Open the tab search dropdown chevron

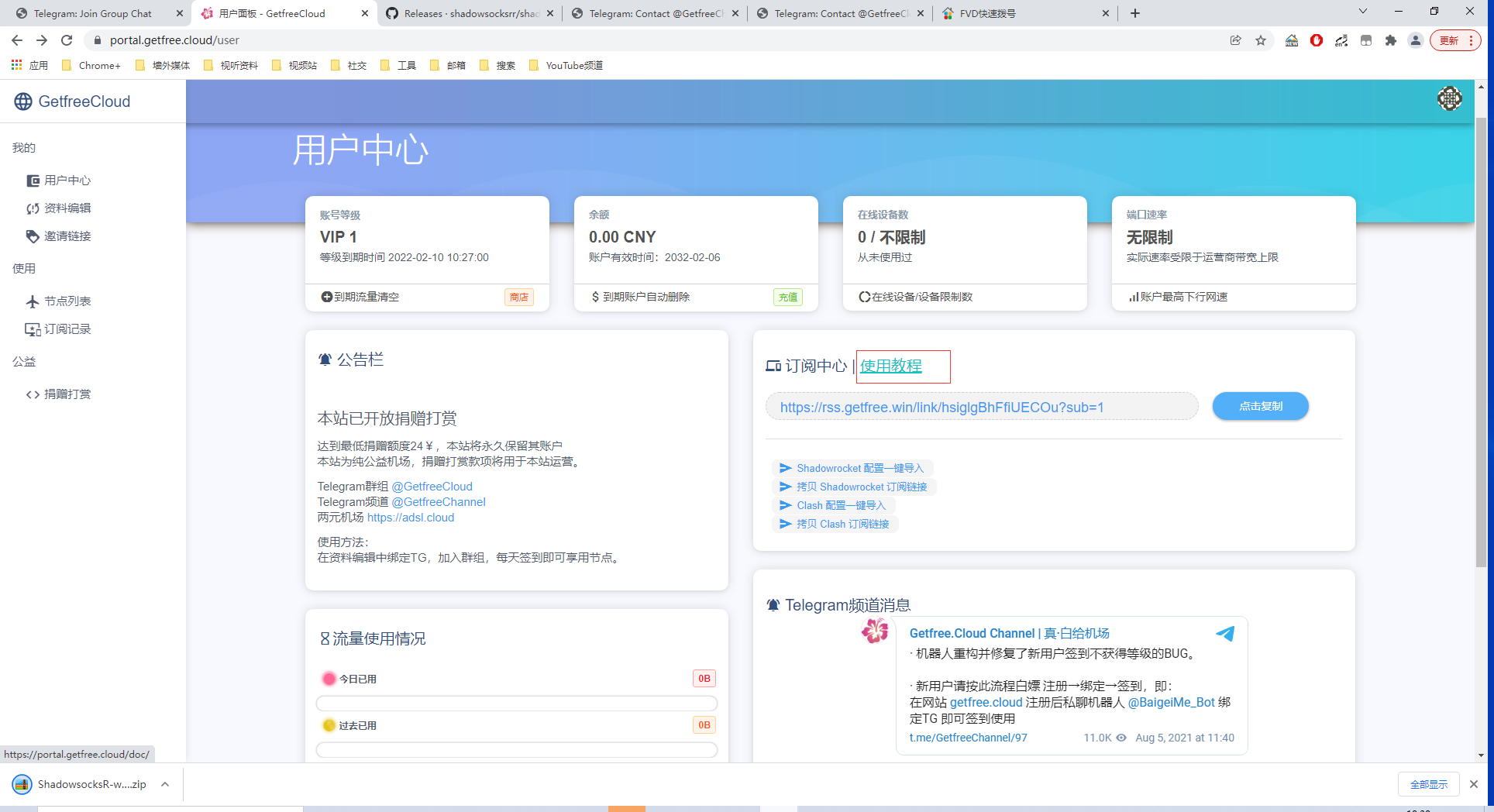coord(1363,12)
